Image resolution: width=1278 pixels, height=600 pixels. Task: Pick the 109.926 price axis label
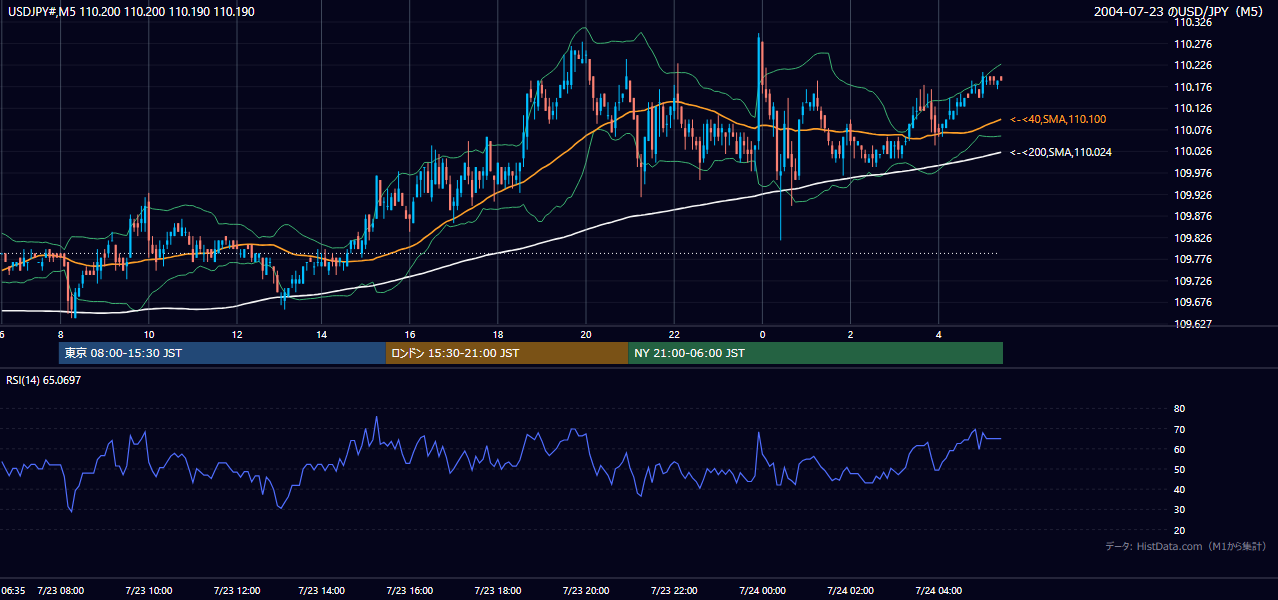(1193, 195)
